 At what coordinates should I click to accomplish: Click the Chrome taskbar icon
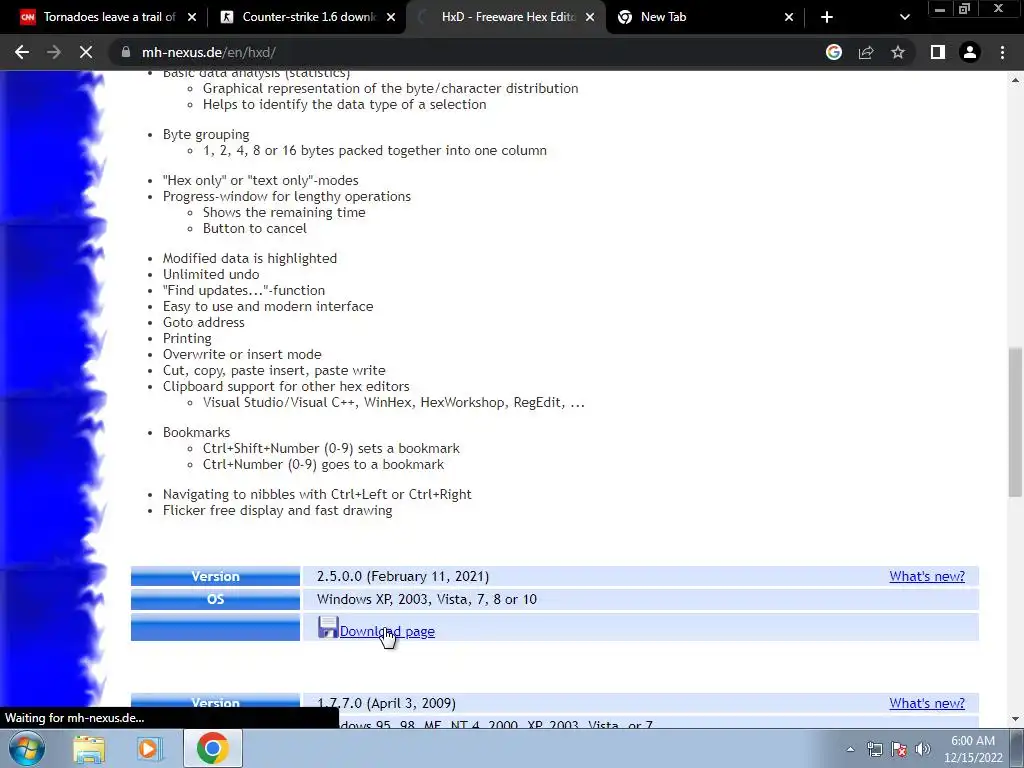pyautogui.click(x=212, y=749)
